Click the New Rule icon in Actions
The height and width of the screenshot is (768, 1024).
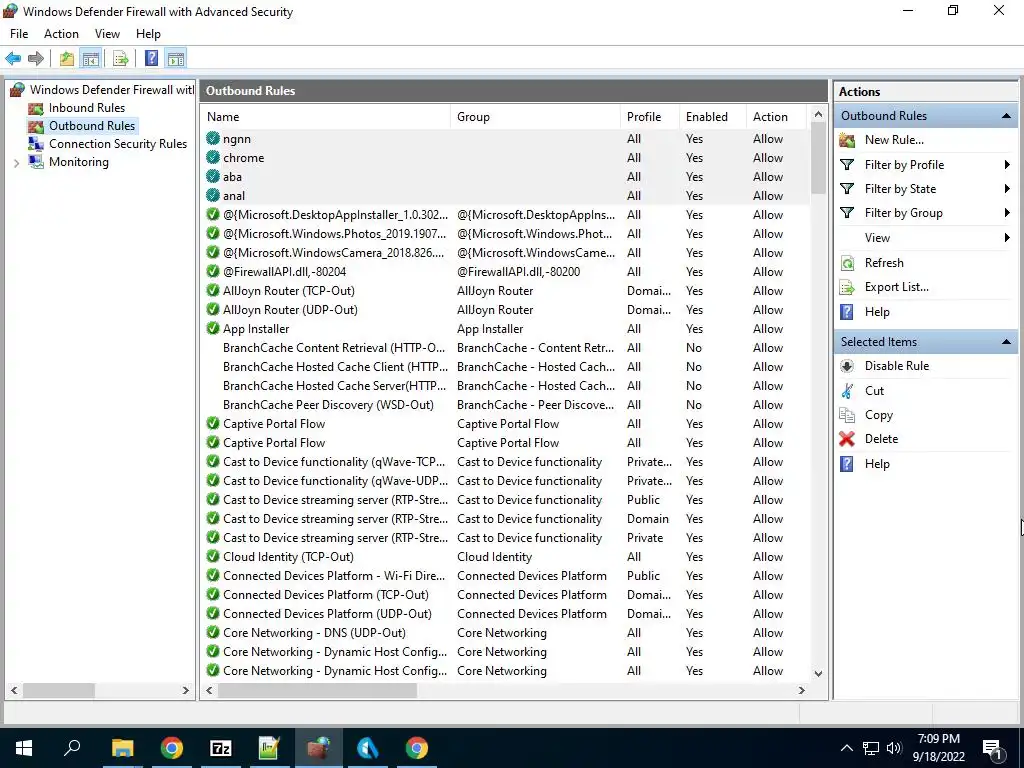[x=847, y=140]
